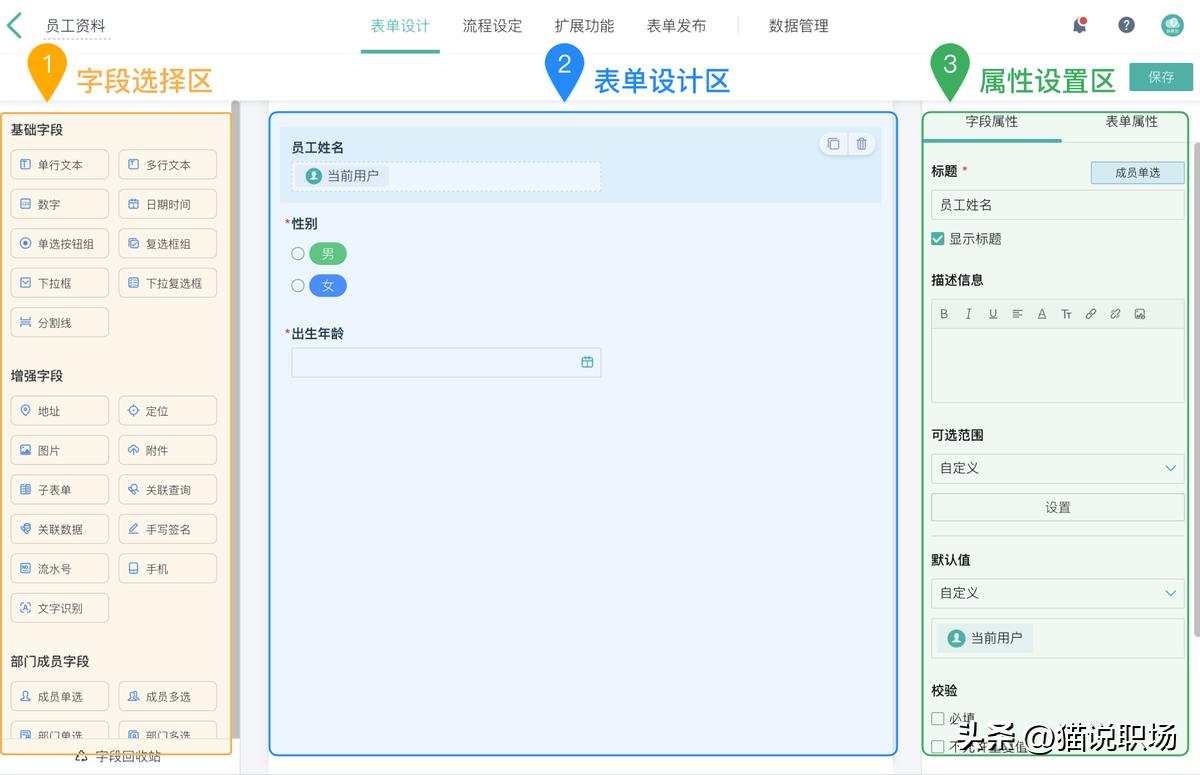
Task: Apply underline formatting in description toolbar
Action: (992, 313)
